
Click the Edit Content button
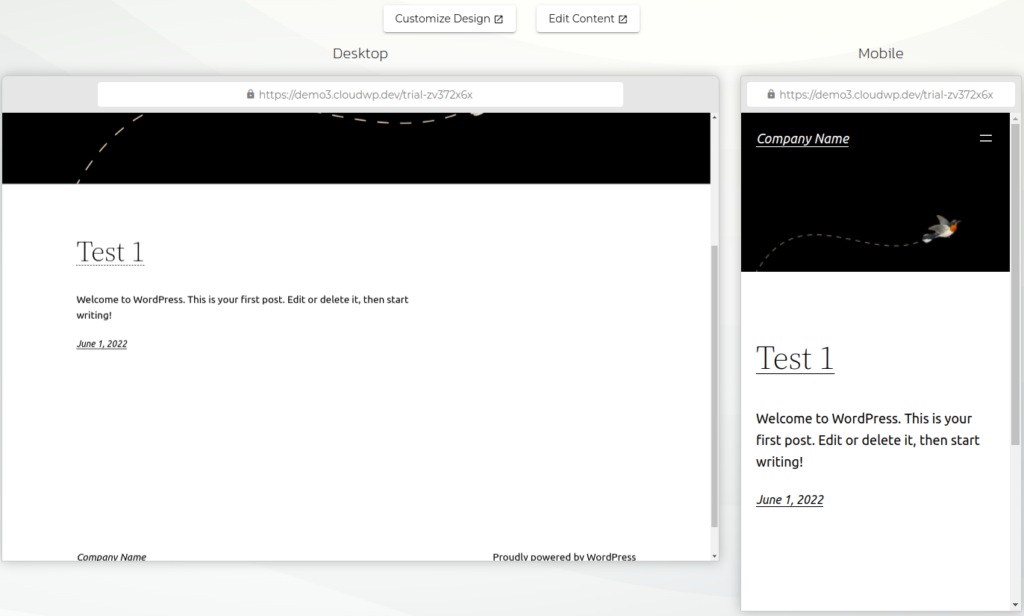(587, 19)
